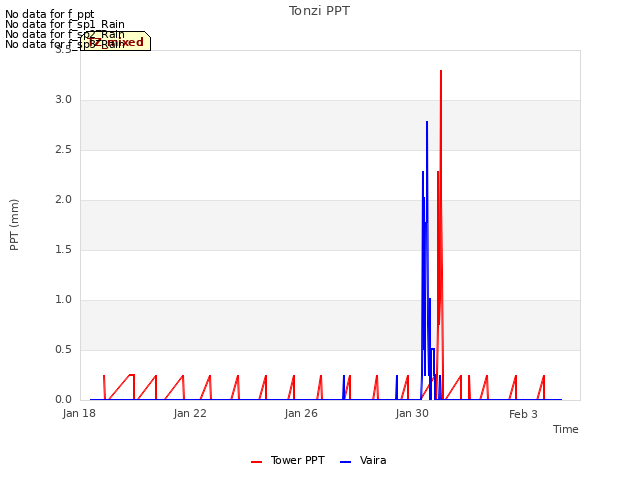Click the tallest red Tower PPT spike peak
This screenshot has width=640, height=480.
[441, 71]
